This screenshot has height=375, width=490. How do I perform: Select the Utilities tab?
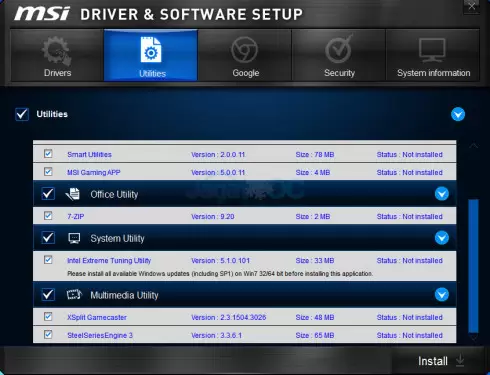coord(151,55)
